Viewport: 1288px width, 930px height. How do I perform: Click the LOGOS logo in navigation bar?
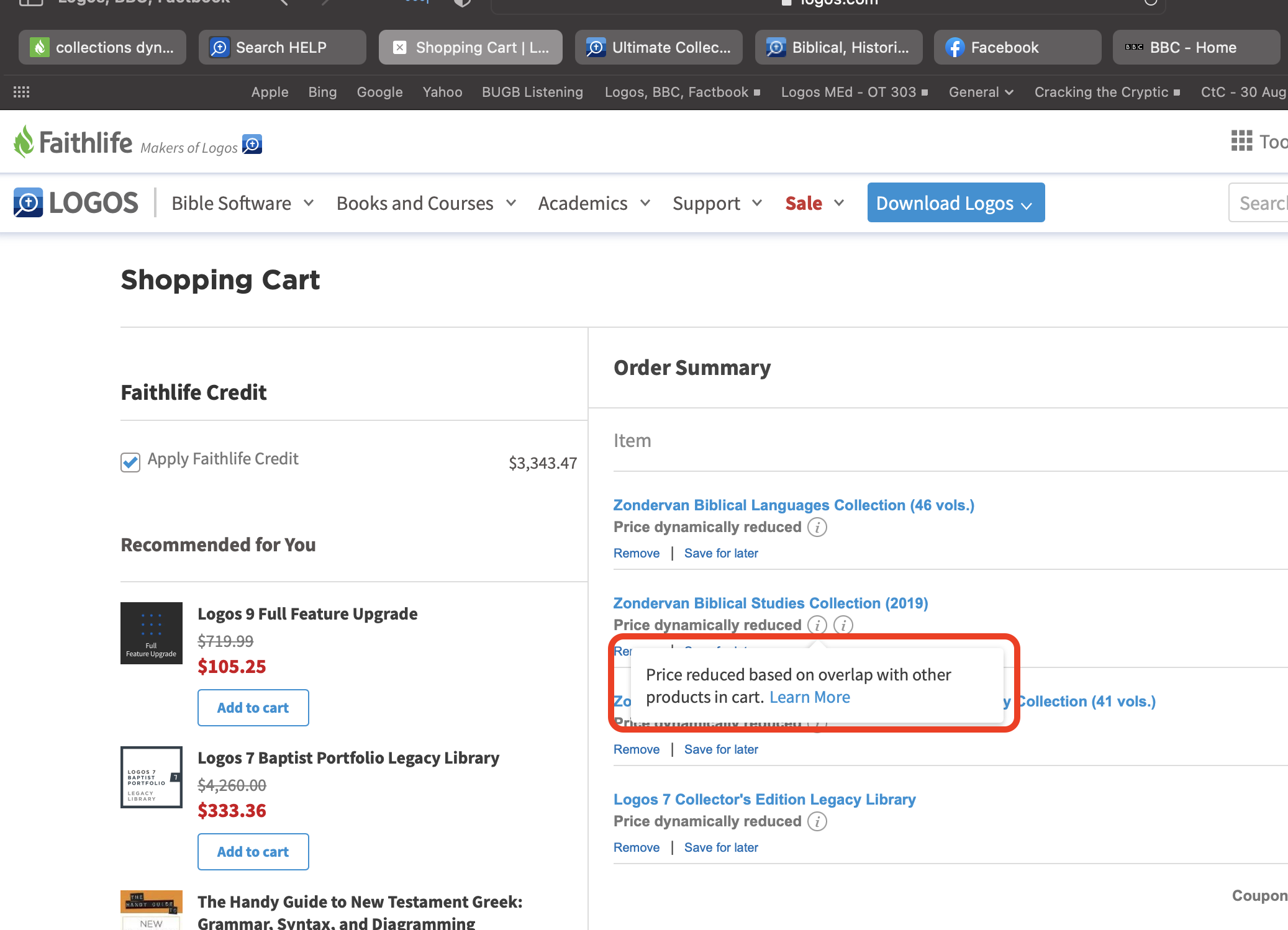coord(76,203)
